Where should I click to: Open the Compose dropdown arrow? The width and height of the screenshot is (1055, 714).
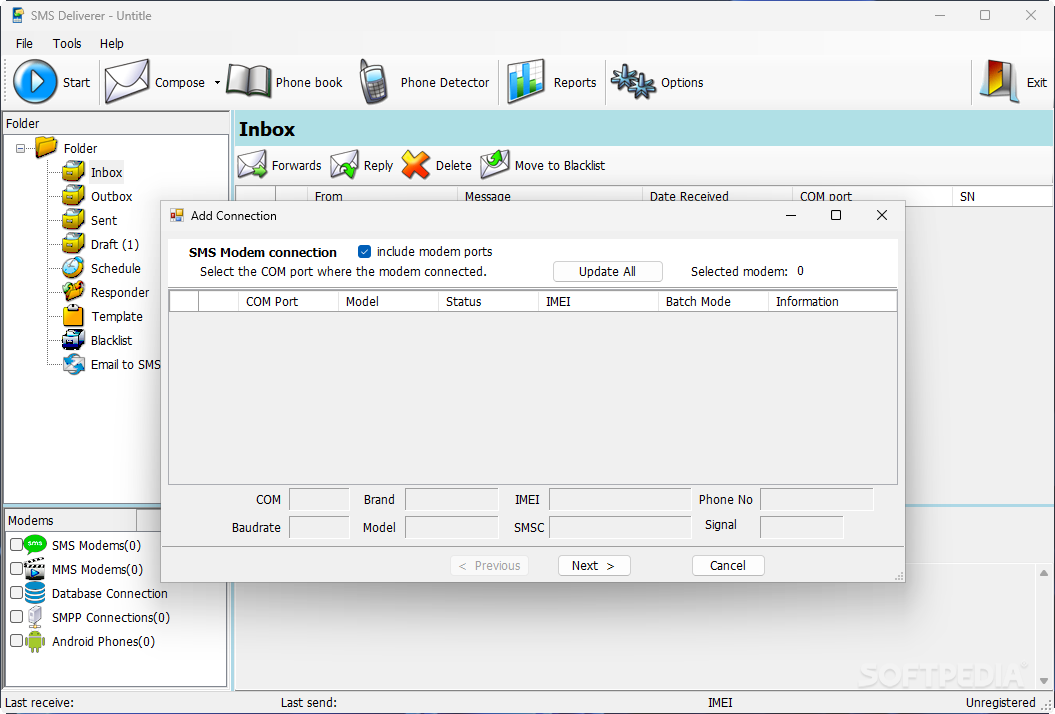coord(217,83)
